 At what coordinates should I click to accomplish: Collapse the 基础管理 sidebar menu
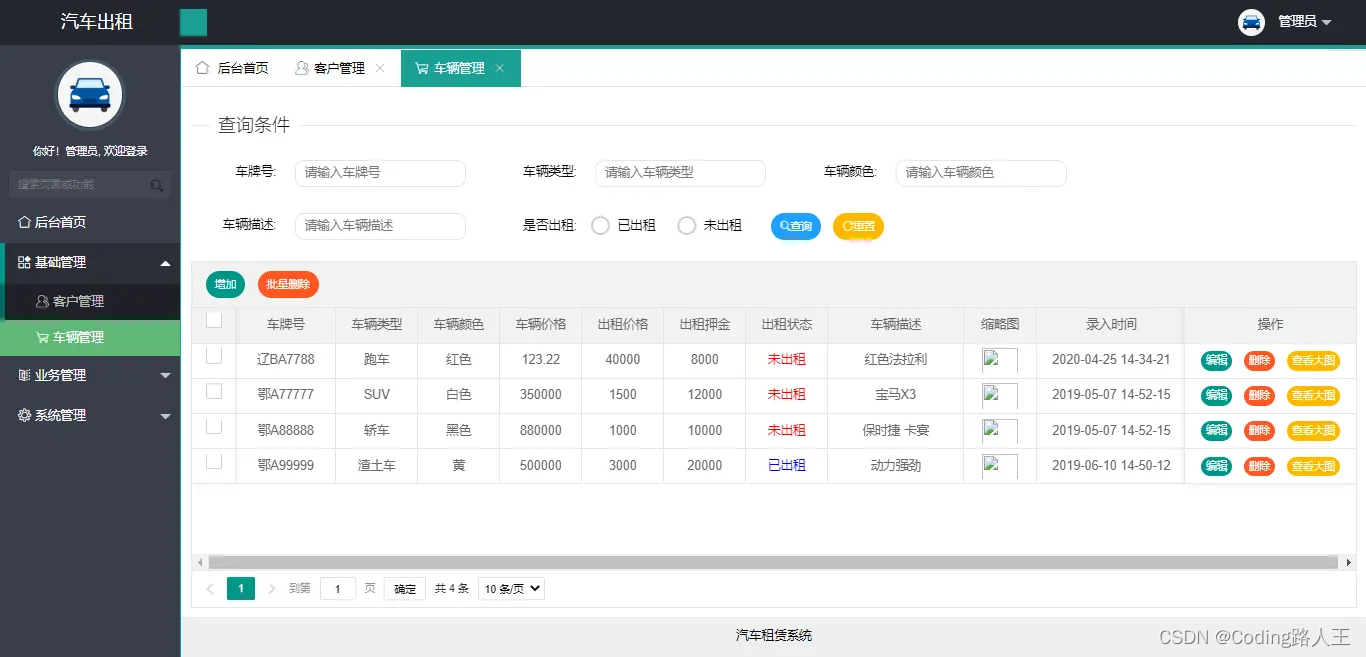90,262
